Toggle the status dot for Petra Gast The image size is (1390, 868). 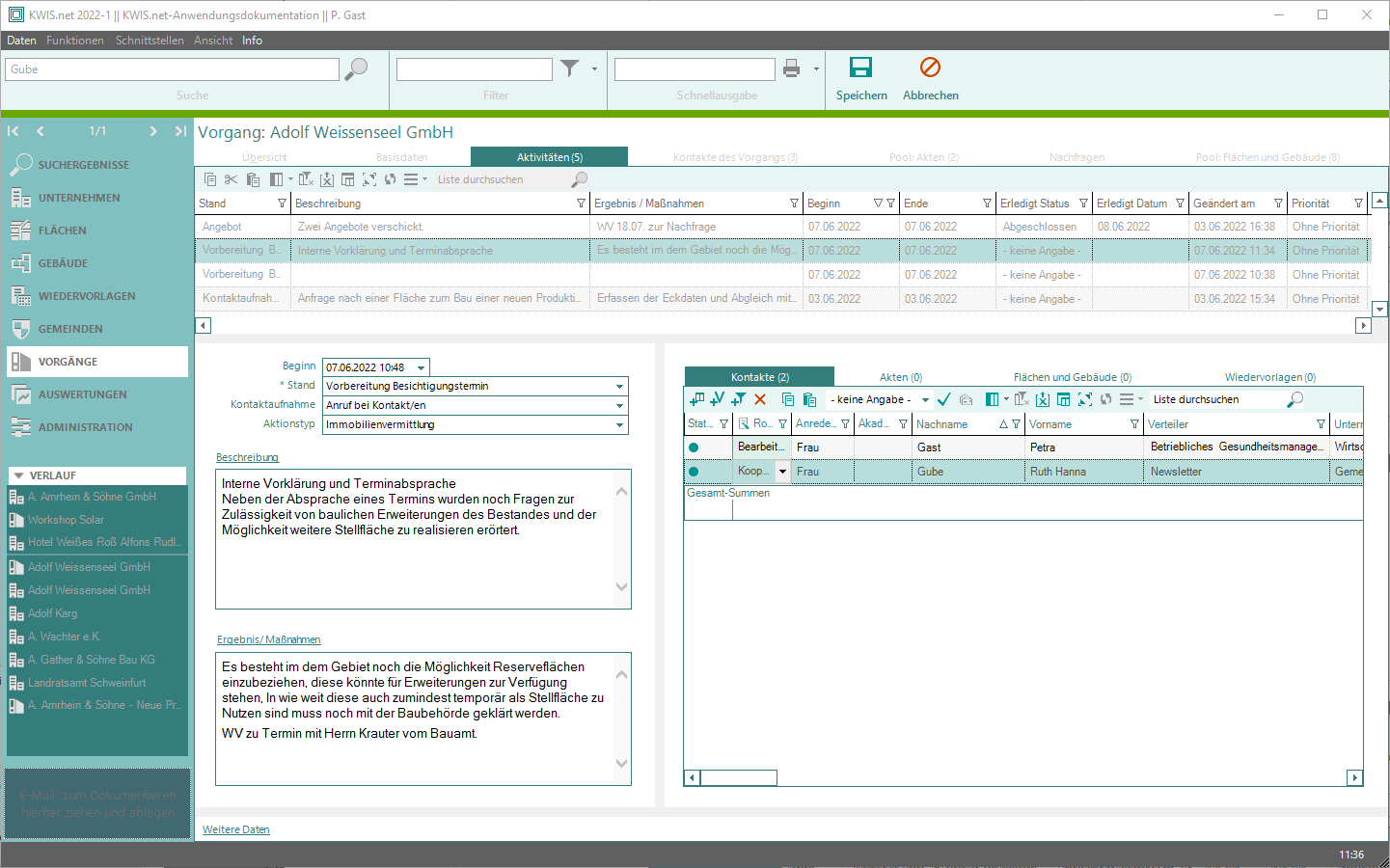tap(694, 448)
